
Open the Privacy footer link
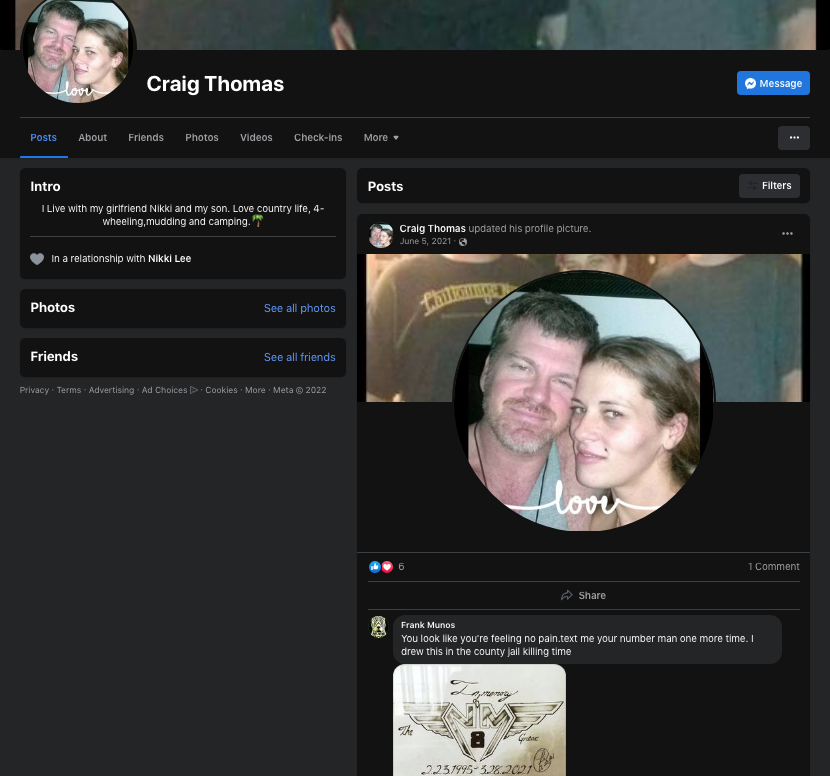(34, 390)
